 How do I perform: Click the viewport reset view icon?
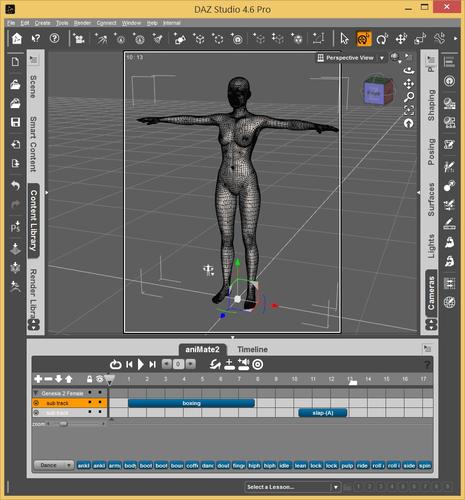(409, 123)
